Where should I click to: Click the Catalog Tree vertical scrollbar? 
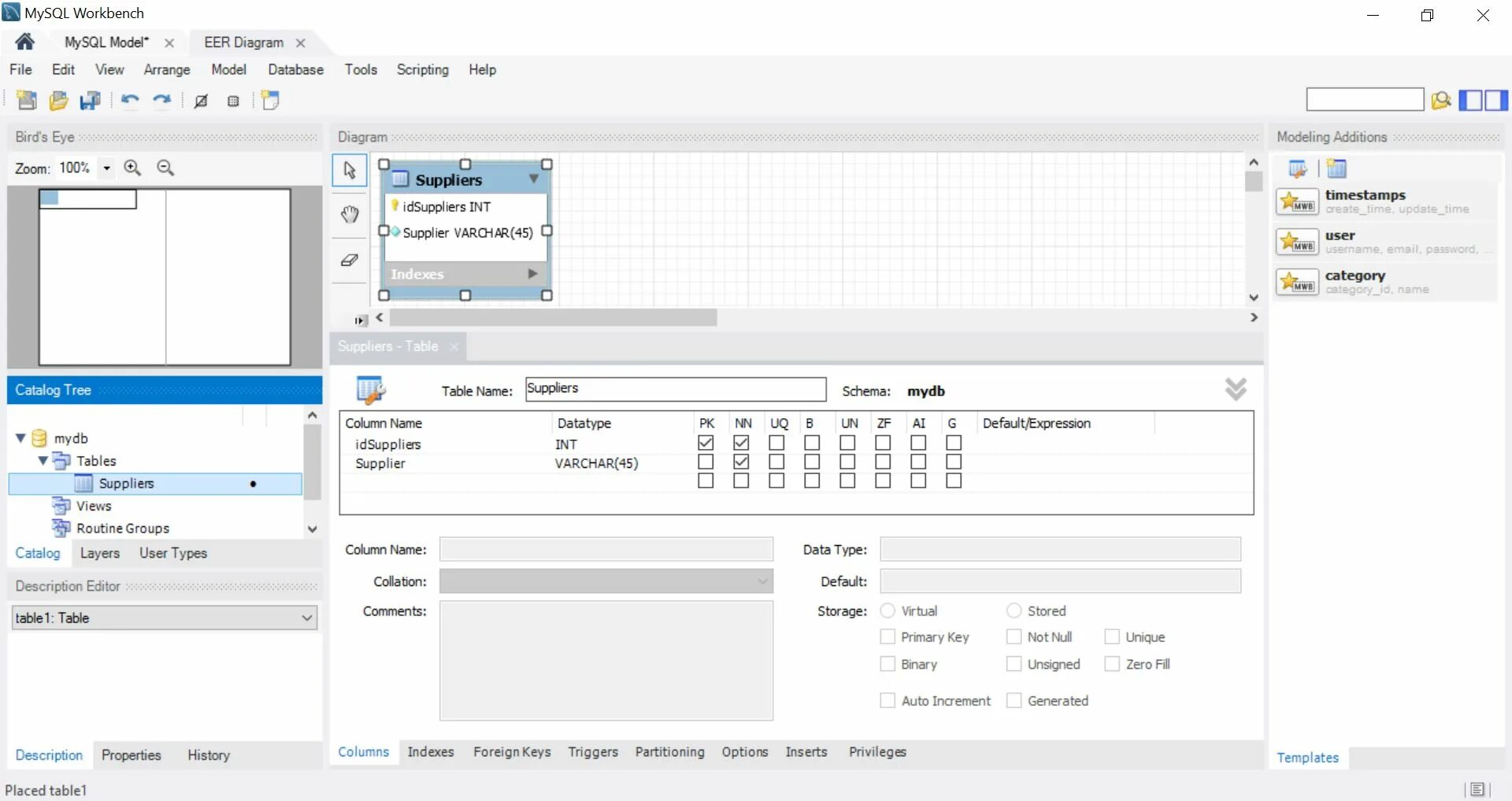pos(313,462)
